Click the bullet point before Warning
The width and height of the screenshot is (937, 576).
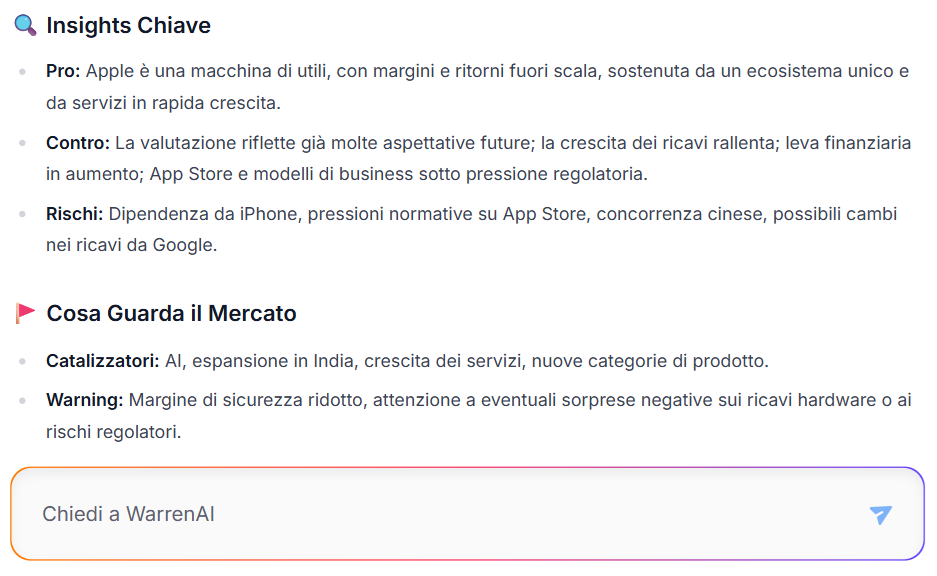pyautogui.click(x=23, y=400)
